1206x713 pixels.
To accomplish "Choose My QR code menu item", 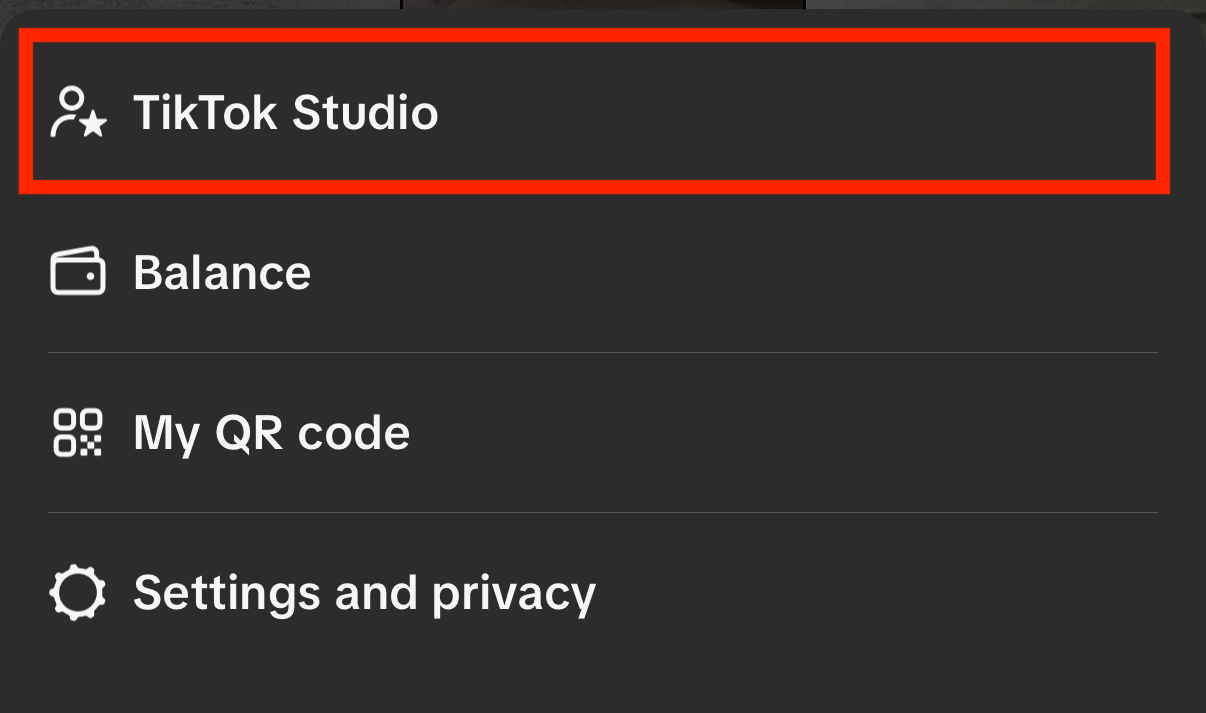I will click(x=272, y=433).
